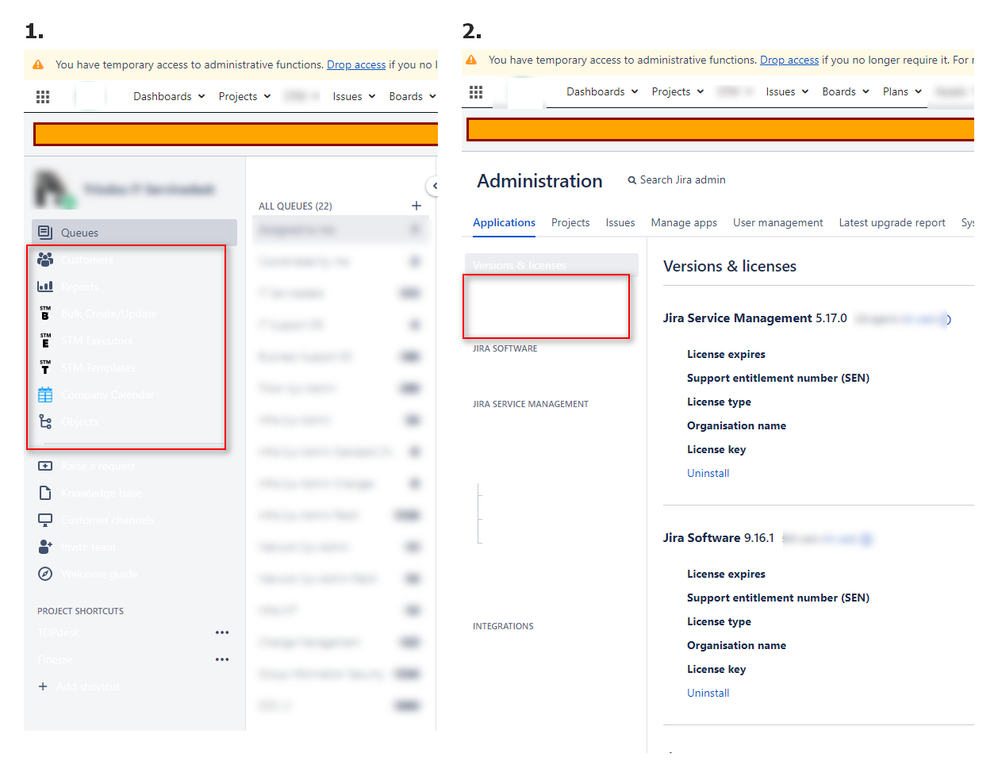Select Queues in the project sidebar
The image size is (998, 777).
(x=134, y=232)
